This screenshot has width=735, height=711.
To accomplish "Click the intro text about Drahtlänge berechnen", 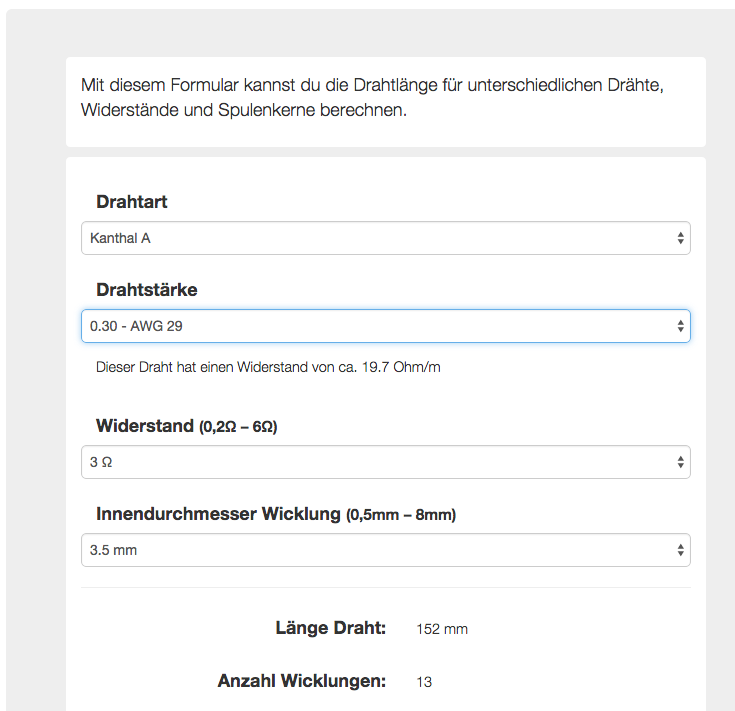I will pos(372,97).
